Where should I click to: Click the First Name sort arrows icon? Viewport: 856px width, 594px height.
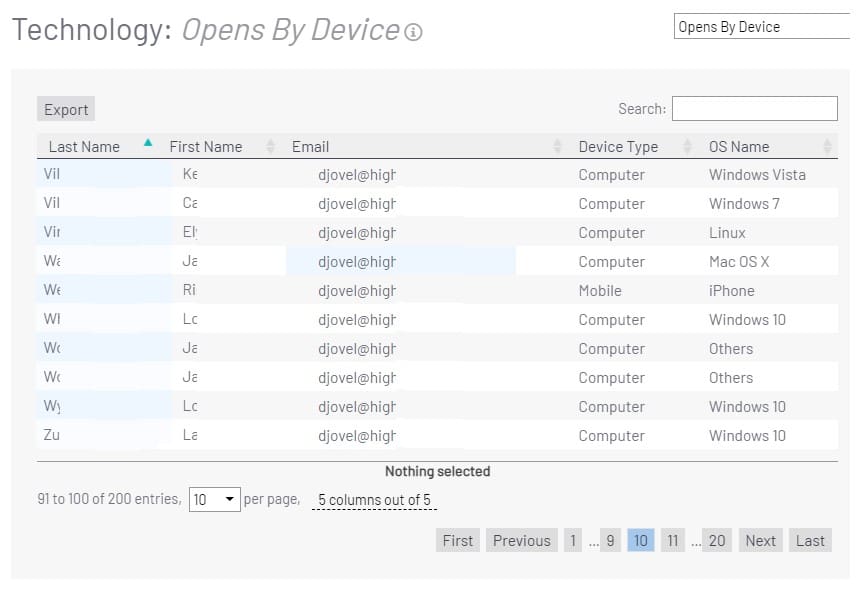click(270, 147)
